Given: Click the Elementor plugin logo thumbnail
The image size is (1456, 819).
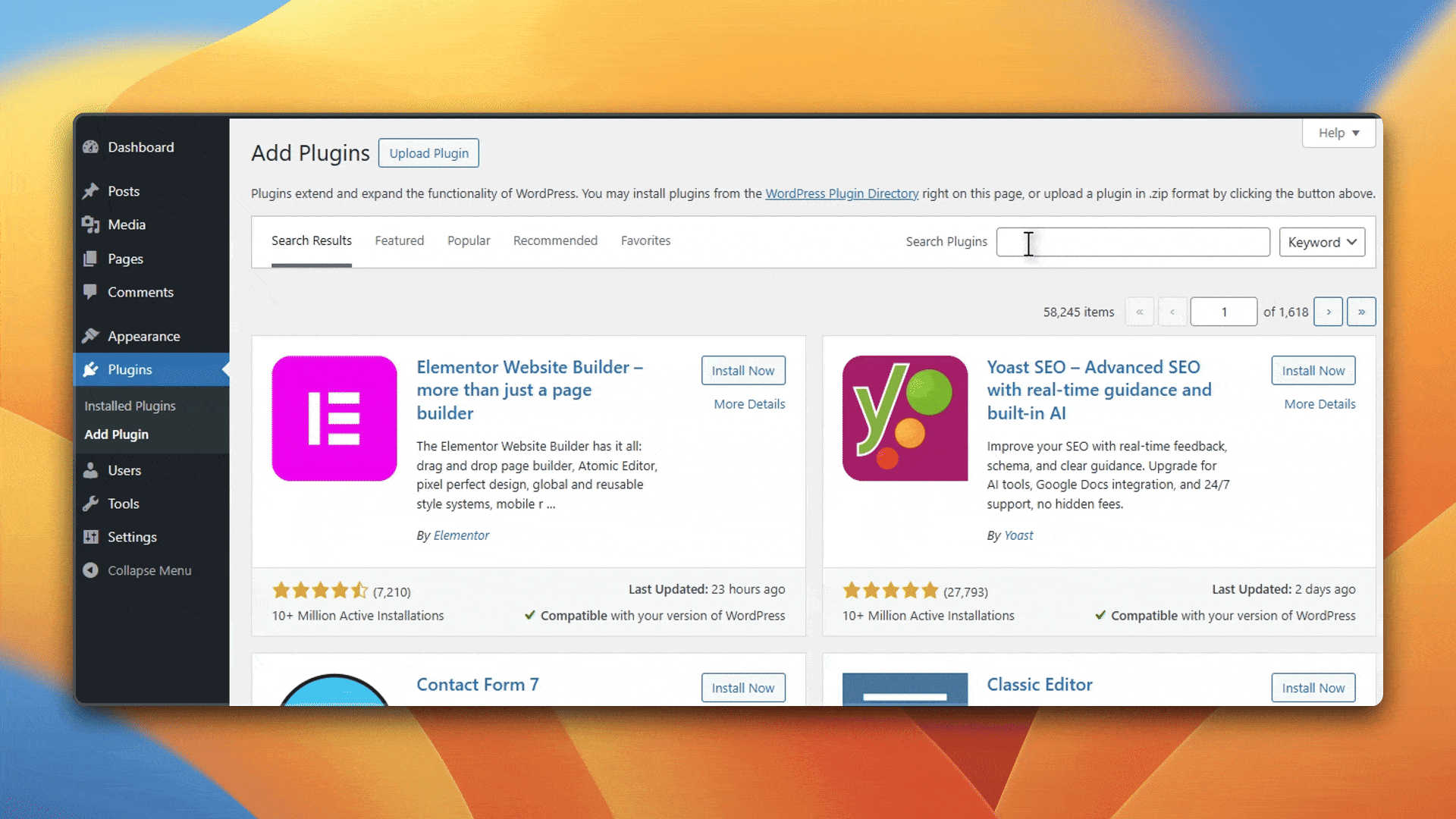Looking at the screenshot, I should (x=334, y=419).
